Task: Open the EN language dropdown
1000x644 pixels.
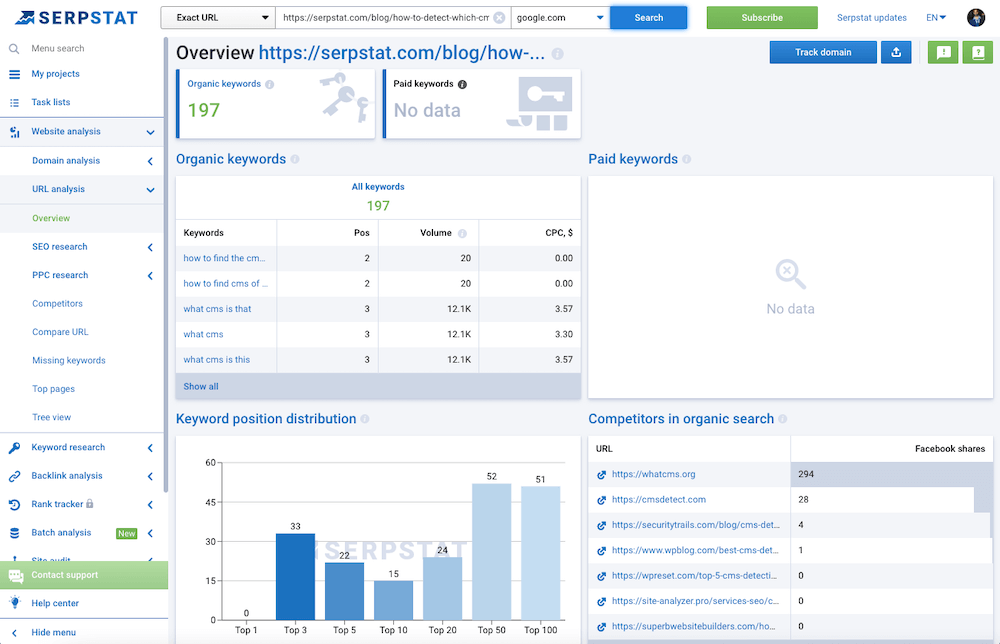Action: click(x=936, y=18)
